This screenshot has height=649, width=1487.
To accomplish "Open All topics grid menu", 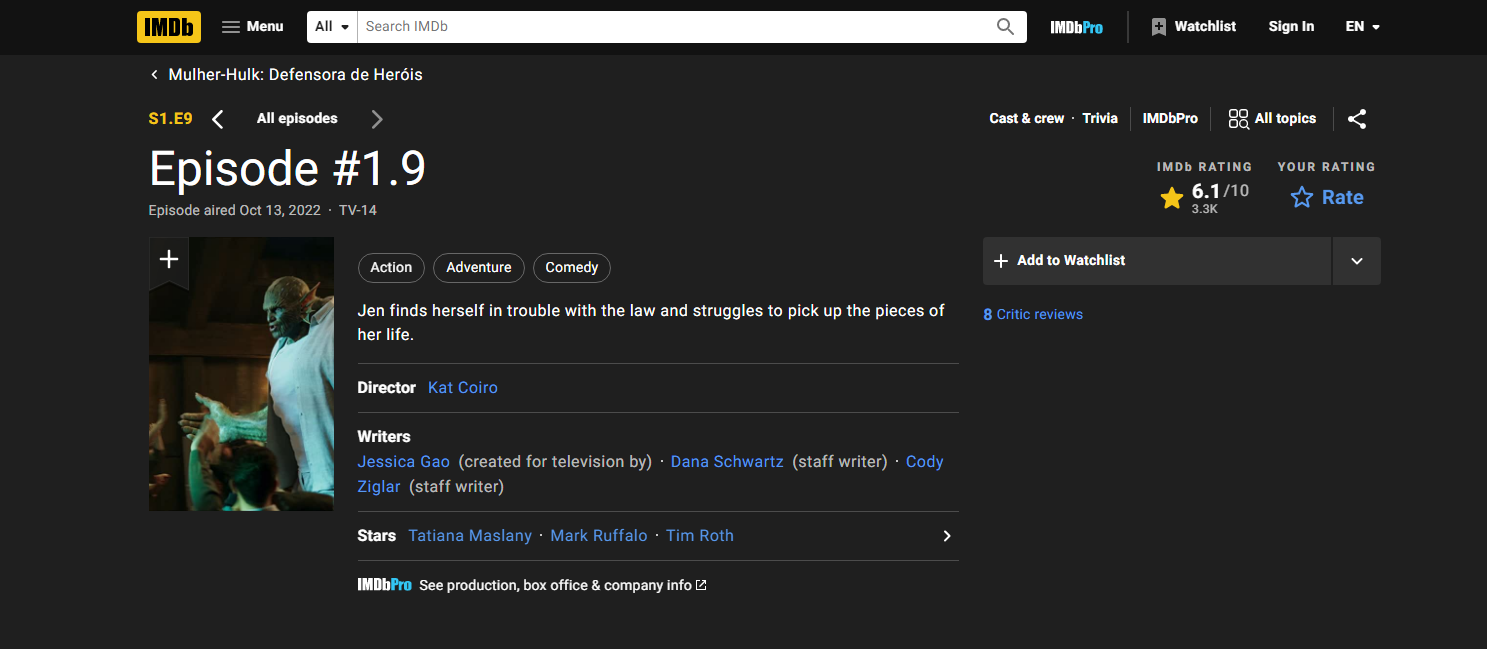I will pyautogui.click(x=1272, y=118).
